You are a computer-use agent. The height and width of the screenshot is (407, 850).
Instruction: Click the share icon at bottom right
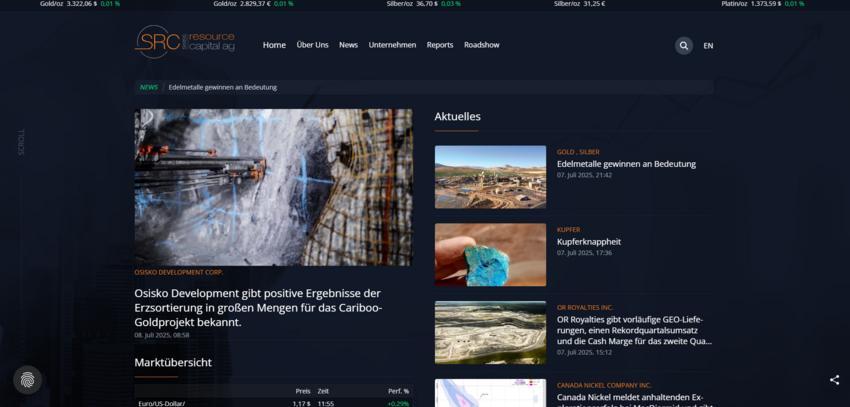click(x=834, y=380)
